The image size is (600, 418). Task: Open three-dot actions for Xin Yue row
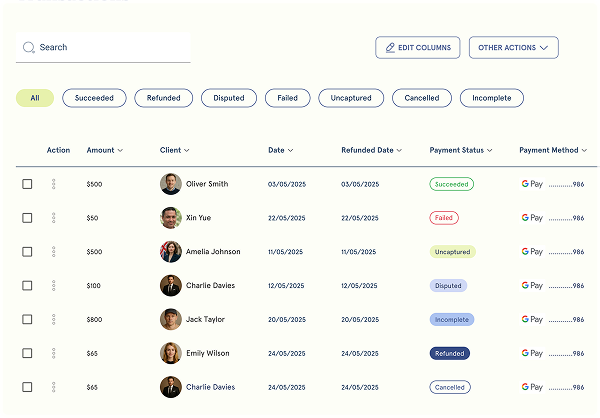[x=53, y=218]
